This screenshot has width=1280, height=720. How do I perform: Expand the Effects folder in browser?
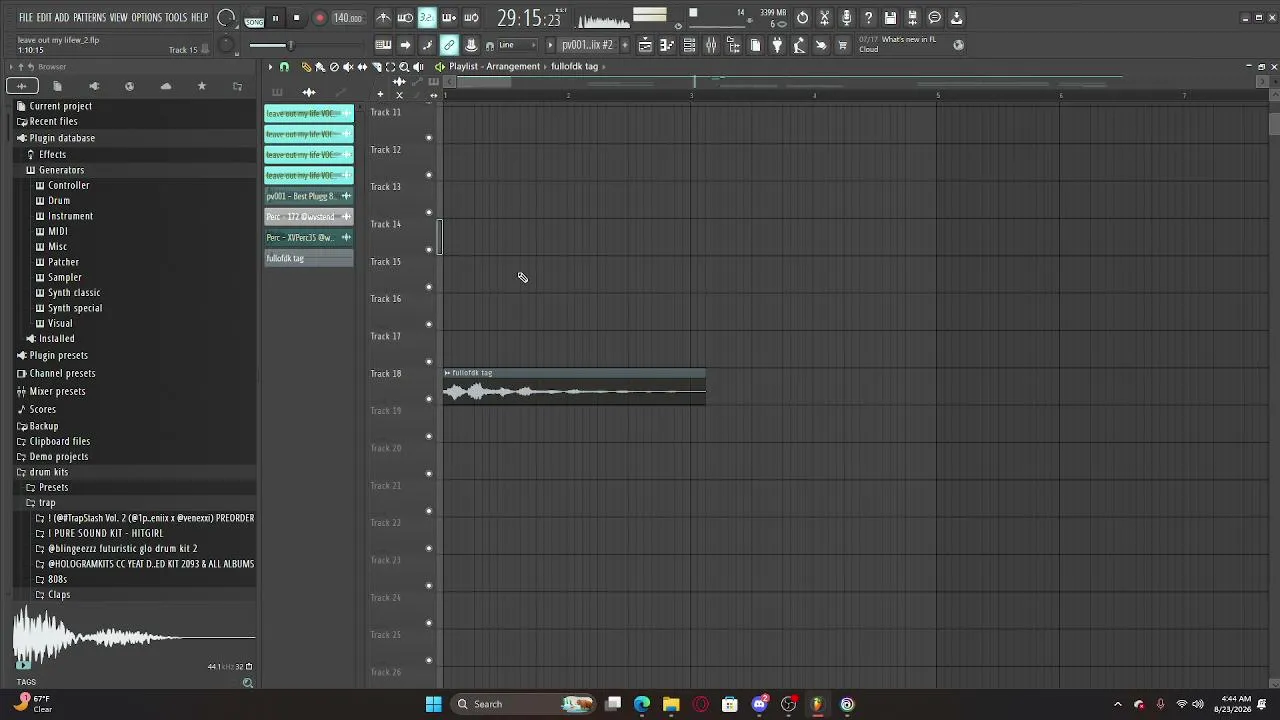(x=52, y=155)
